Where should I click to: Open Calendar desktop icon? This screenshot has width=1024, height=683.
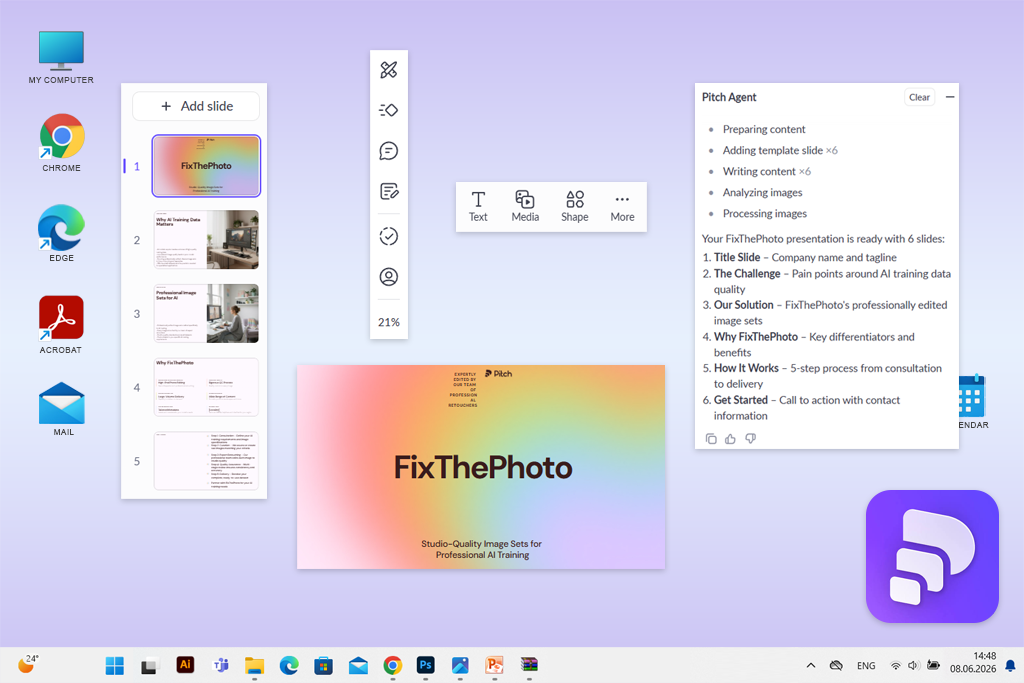(x=973, y=402)
